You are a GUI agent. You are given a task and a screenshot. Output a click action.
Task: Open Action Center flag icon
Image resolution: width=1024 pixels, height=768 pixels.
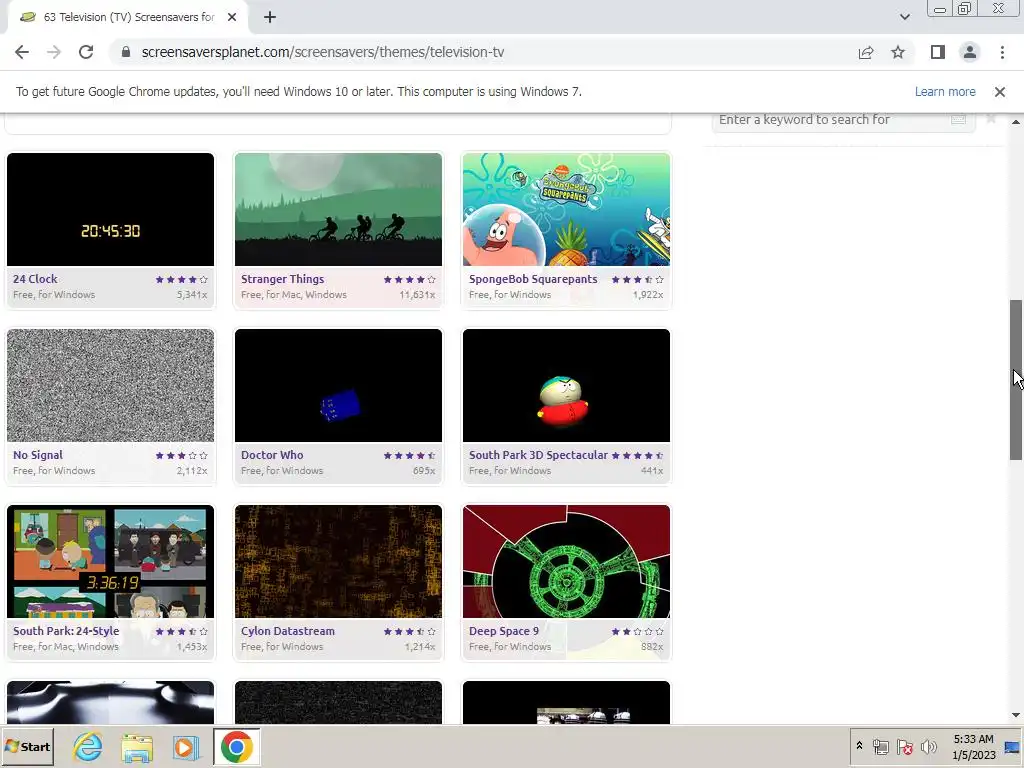(904, 746)
